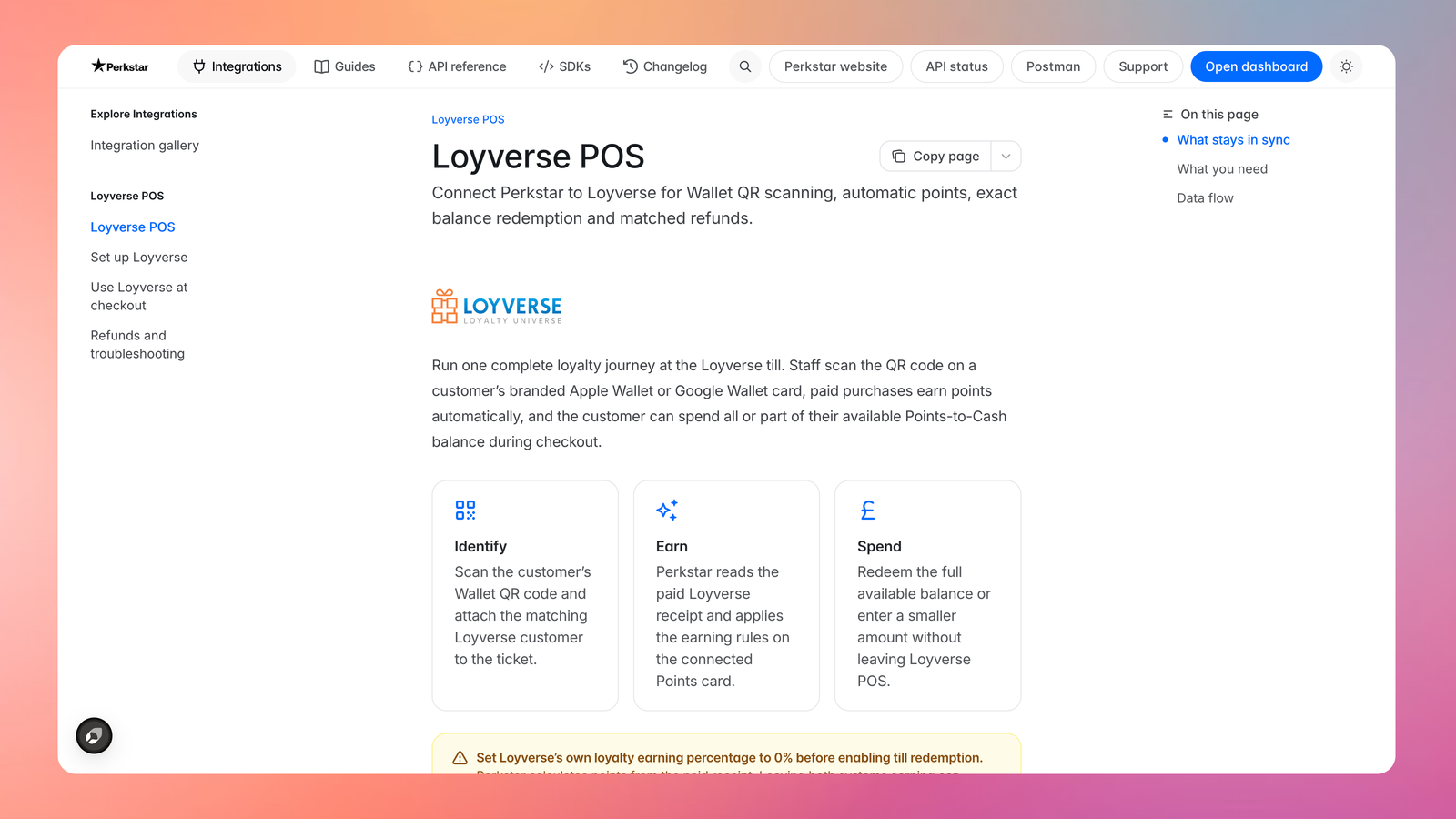Image resolution: width=1456 pixels, height=819 pixels.
Task: Open the Guides tab
Action: [345, 66]
